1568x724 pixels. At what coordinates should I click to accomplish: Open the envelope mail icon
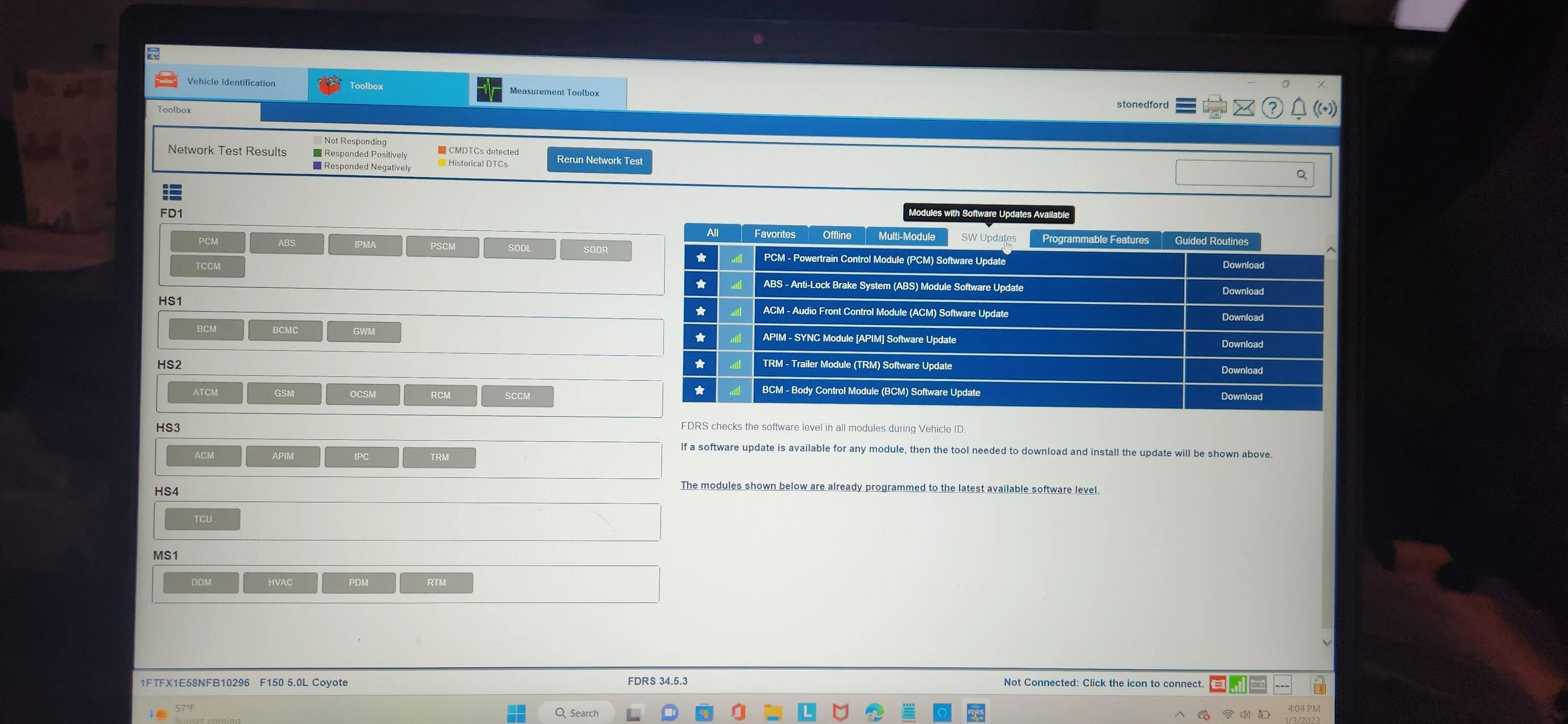[x=1243, y=108]
